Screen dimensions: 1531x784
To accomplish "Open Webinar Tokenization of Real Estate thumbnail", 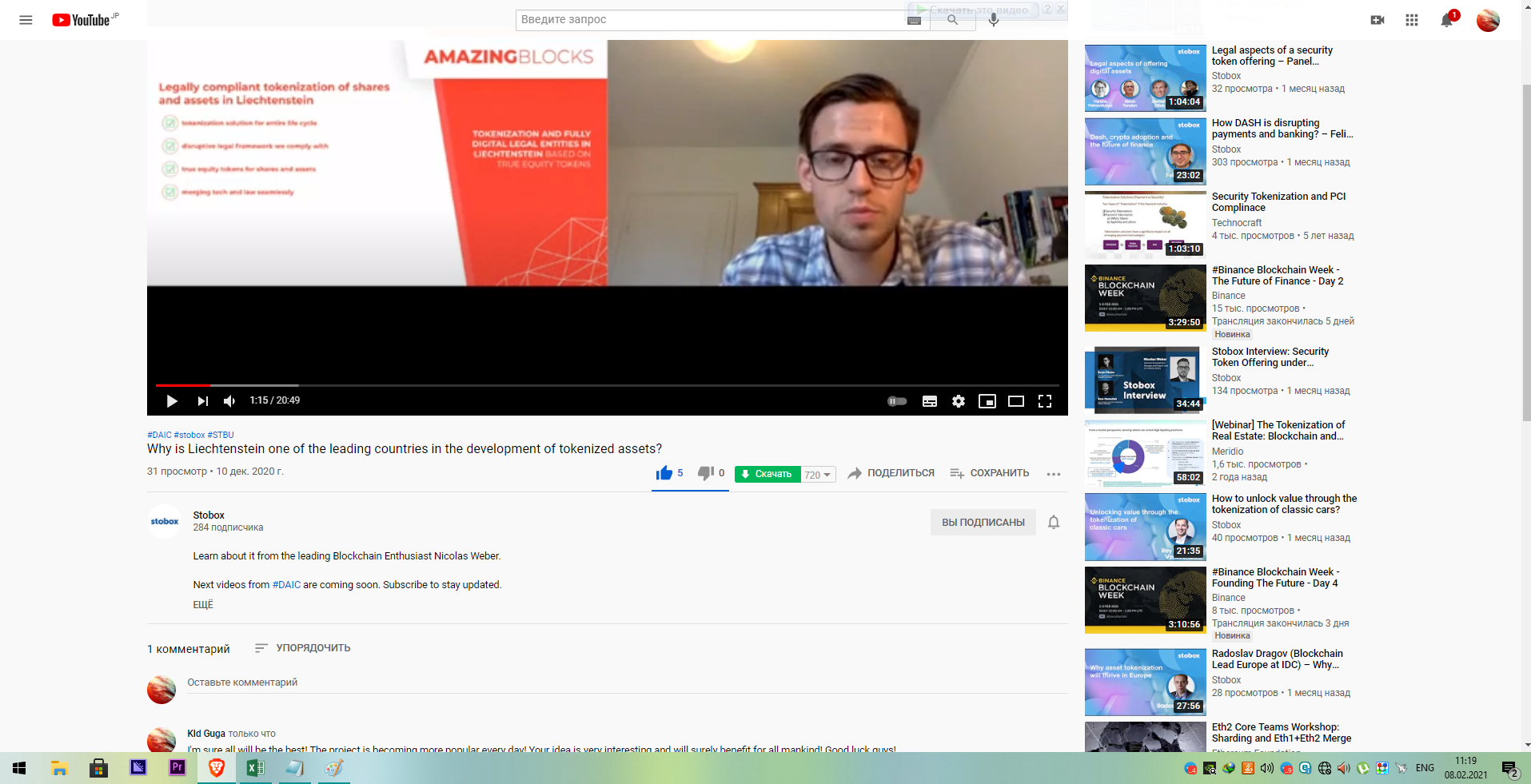I will click(1146, 454).
